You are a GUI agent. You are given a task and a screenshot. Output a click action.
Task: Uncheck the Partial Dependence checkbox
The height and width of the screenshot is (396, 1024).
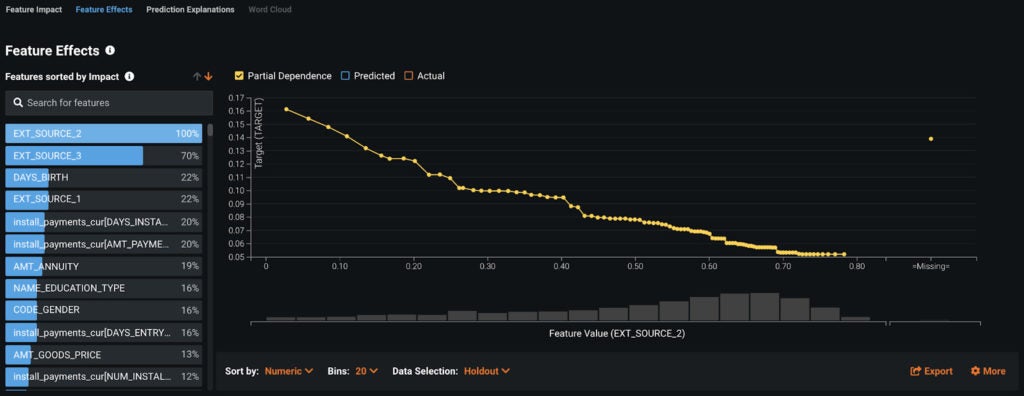click(239, 76)
